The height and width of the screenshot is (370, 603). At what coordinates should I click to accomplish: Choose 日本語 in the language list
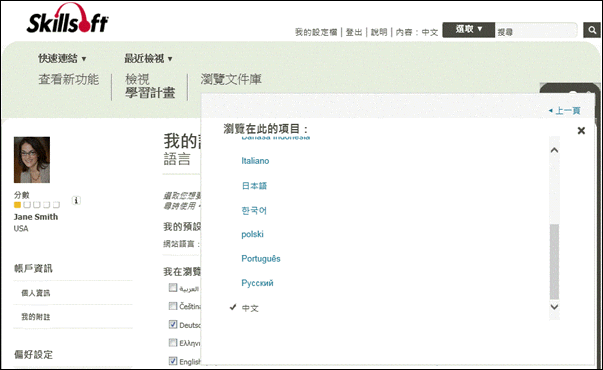point(254,186)
